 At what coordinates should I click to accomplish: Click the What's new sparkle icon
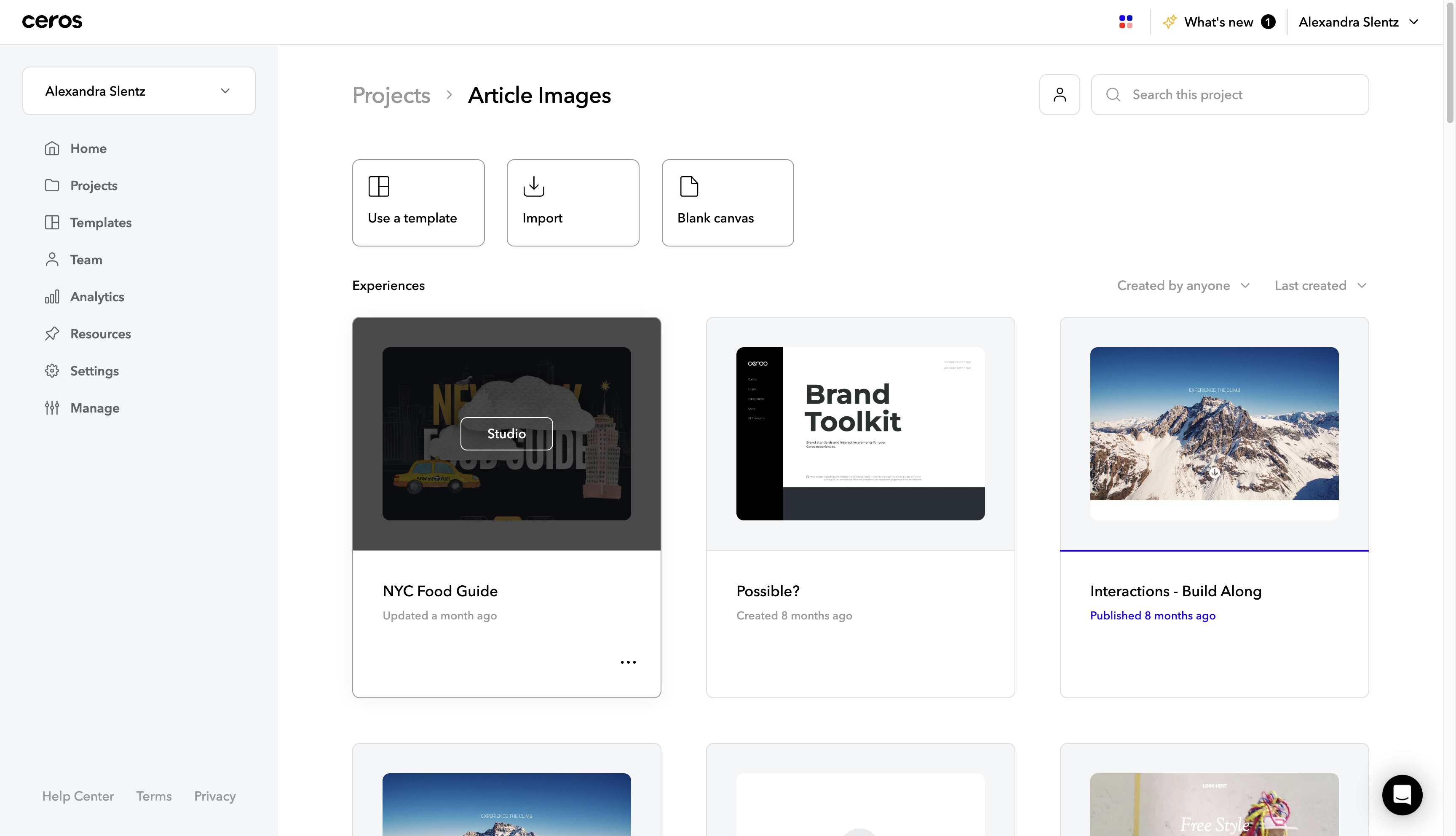pos(1170,22)
